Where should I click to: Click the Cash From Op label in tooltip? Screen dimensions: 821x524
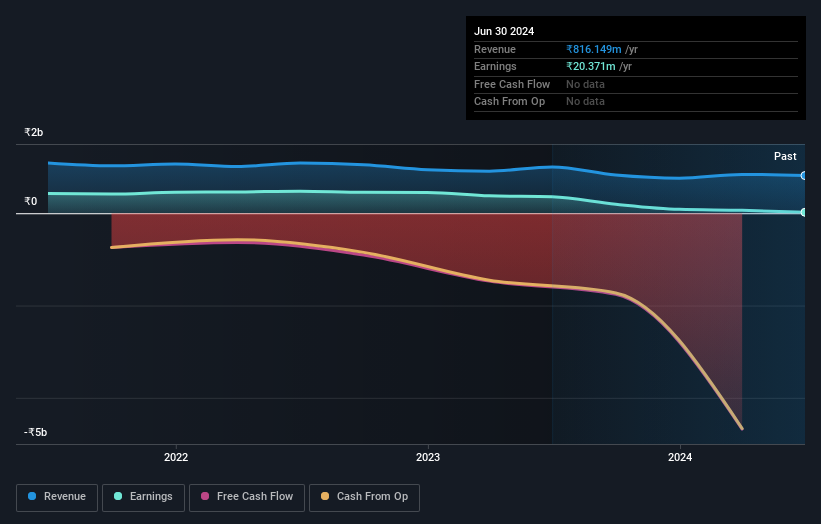[x=509, y=102]
